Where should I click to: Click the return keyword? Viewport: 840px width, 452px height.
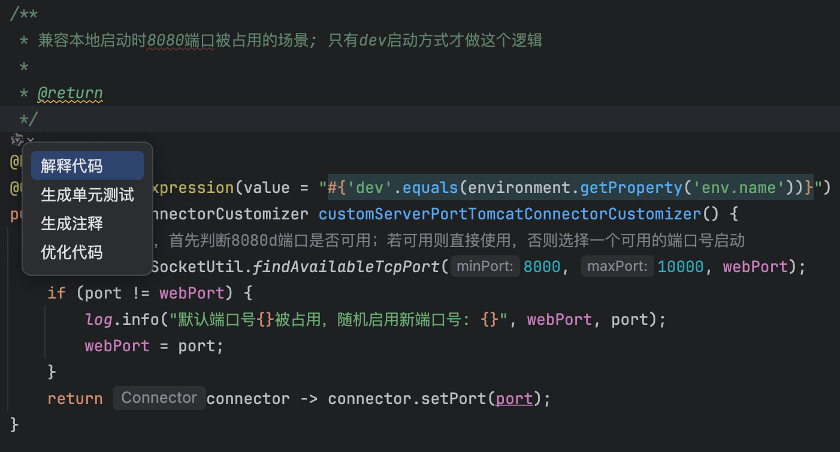[75, 398]
